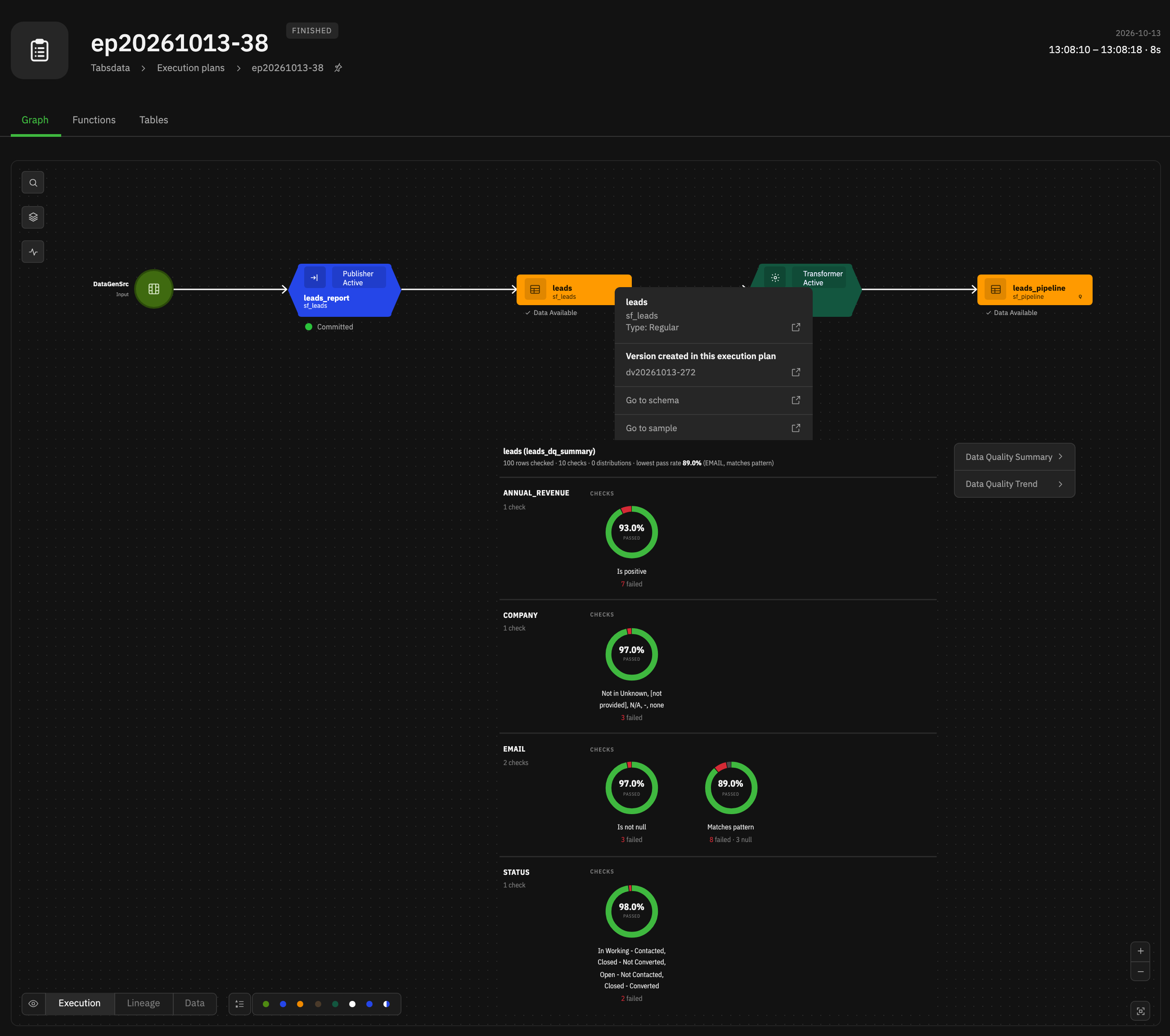Go to Tabsdata breadcrumb
This screenshot has width=1170, height=1036.
click(x=110, y=68)
